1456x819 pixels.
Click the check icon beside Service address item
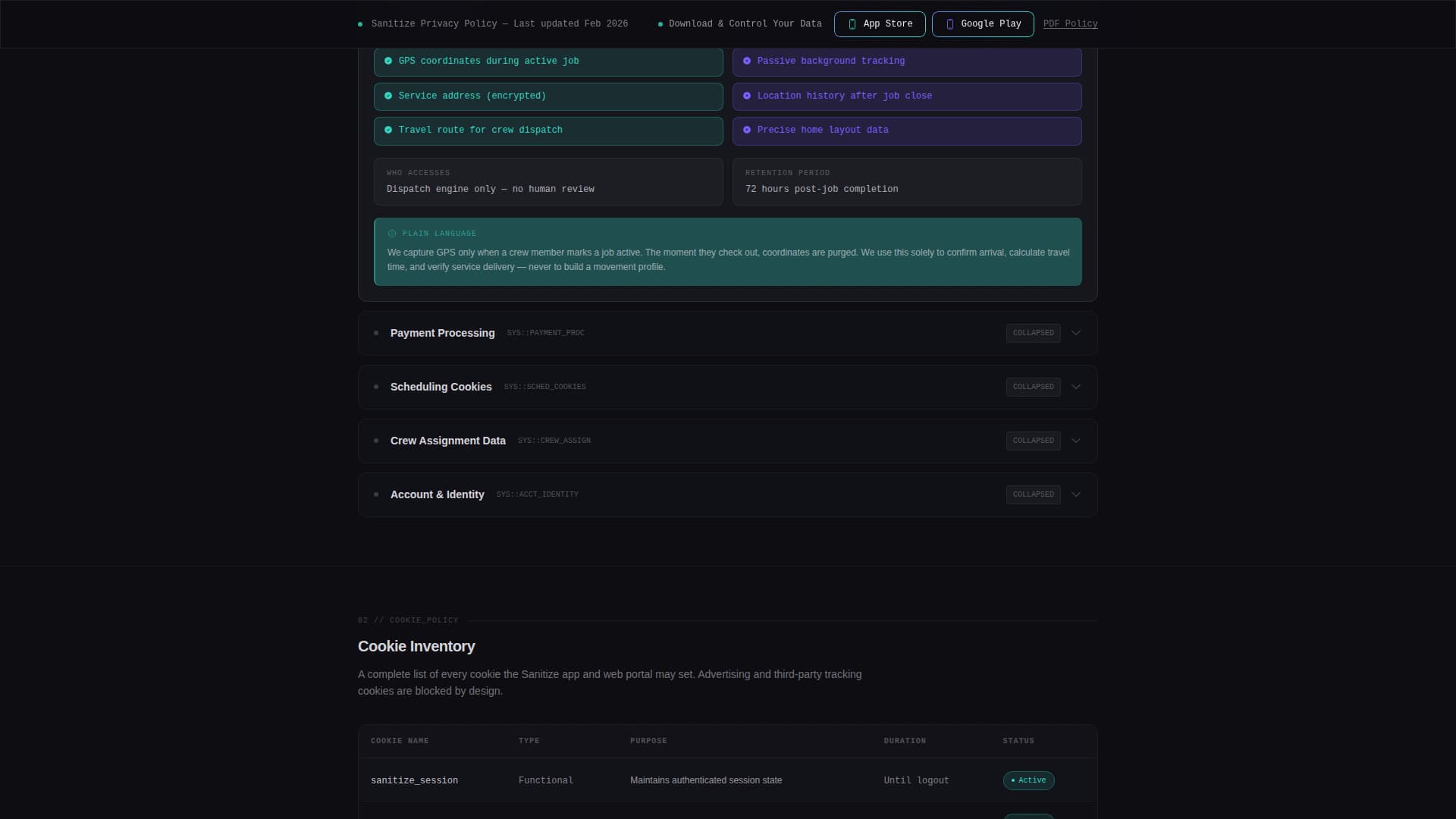click(388, 96)
